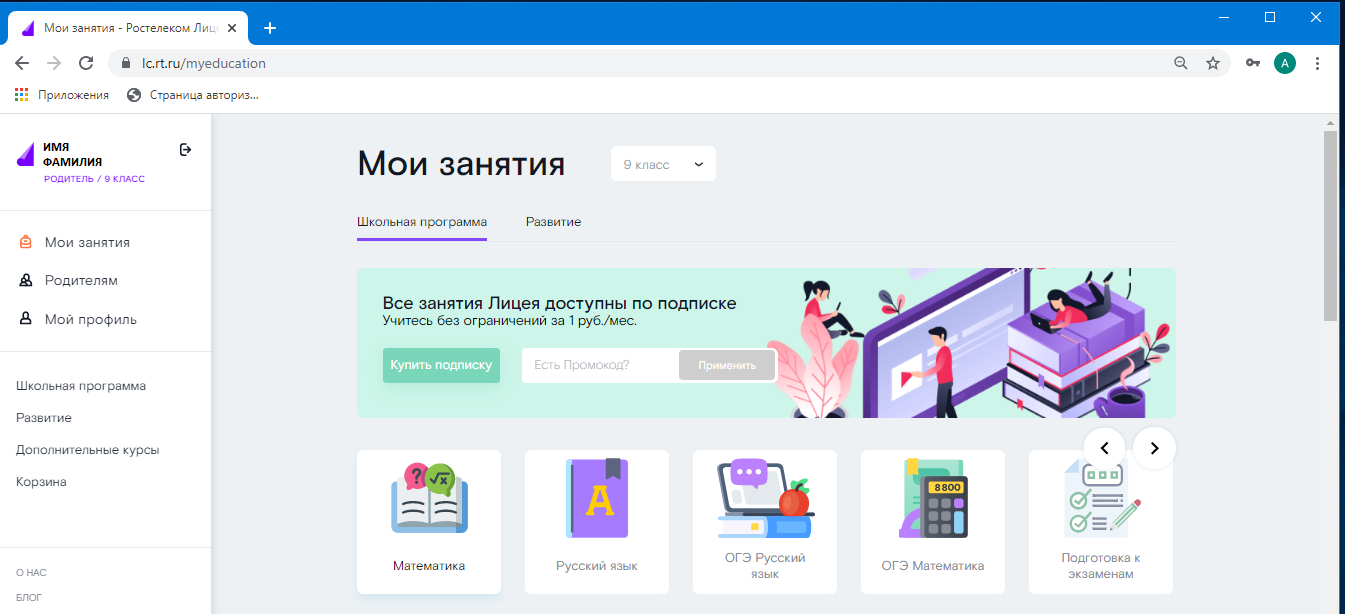Click the Мои занятия page heading
This screenshot has width=1345, height=614.
(461, 163)
